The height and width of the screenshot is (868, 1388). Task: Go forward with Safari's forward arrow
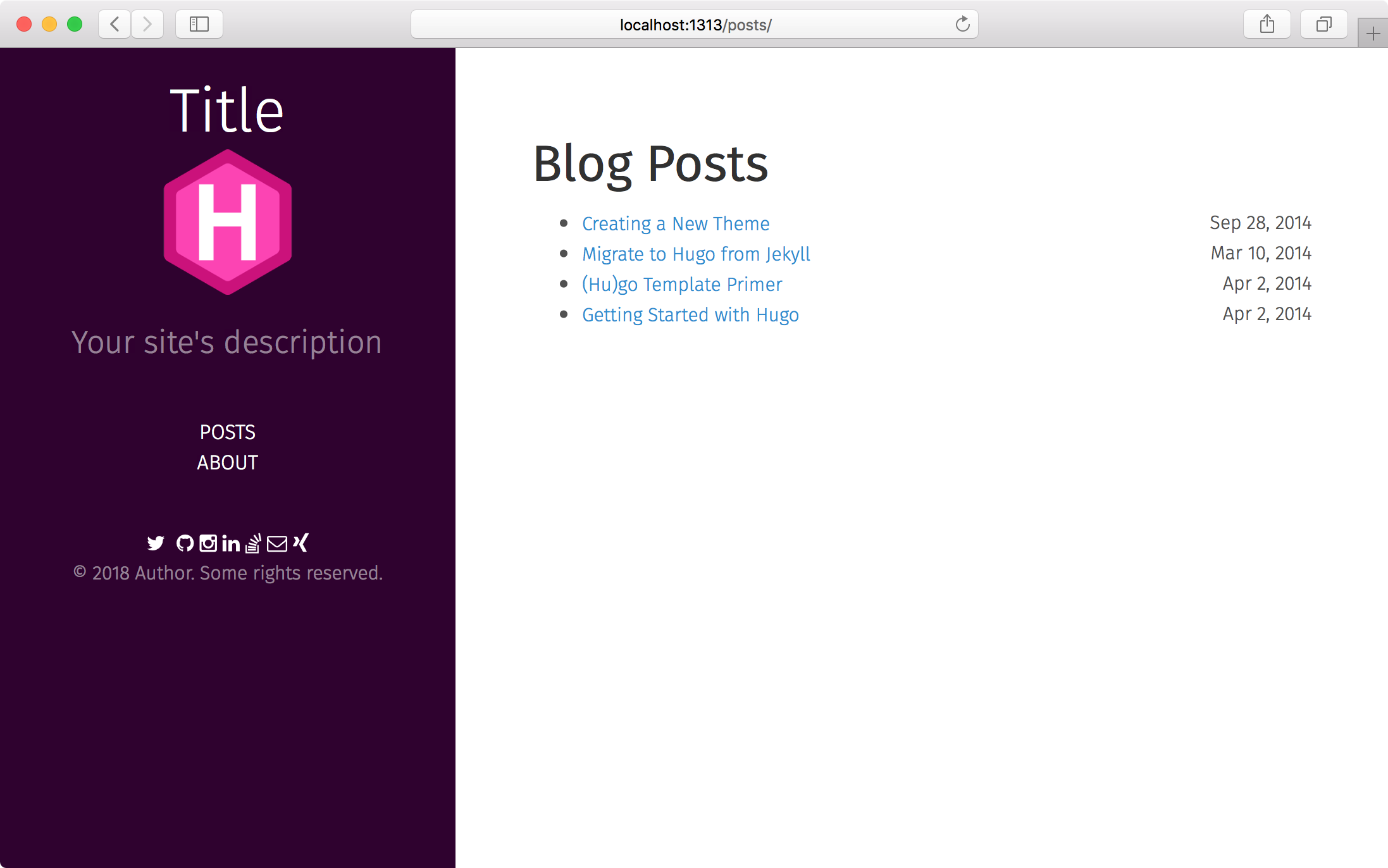click(x=147, y=24)
